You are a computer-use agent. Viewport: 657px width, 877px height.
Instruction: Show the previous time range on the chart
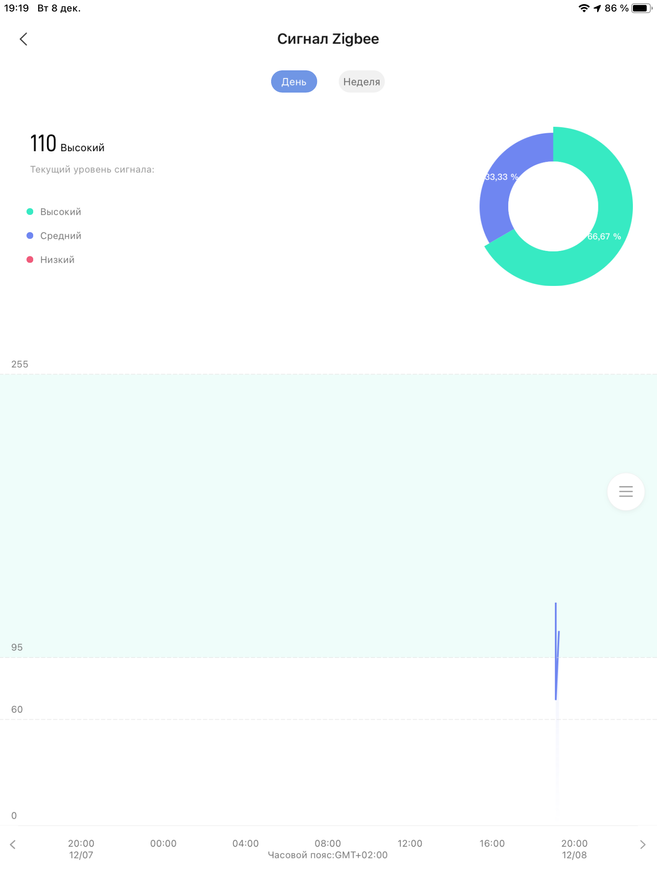coord(13,845)
